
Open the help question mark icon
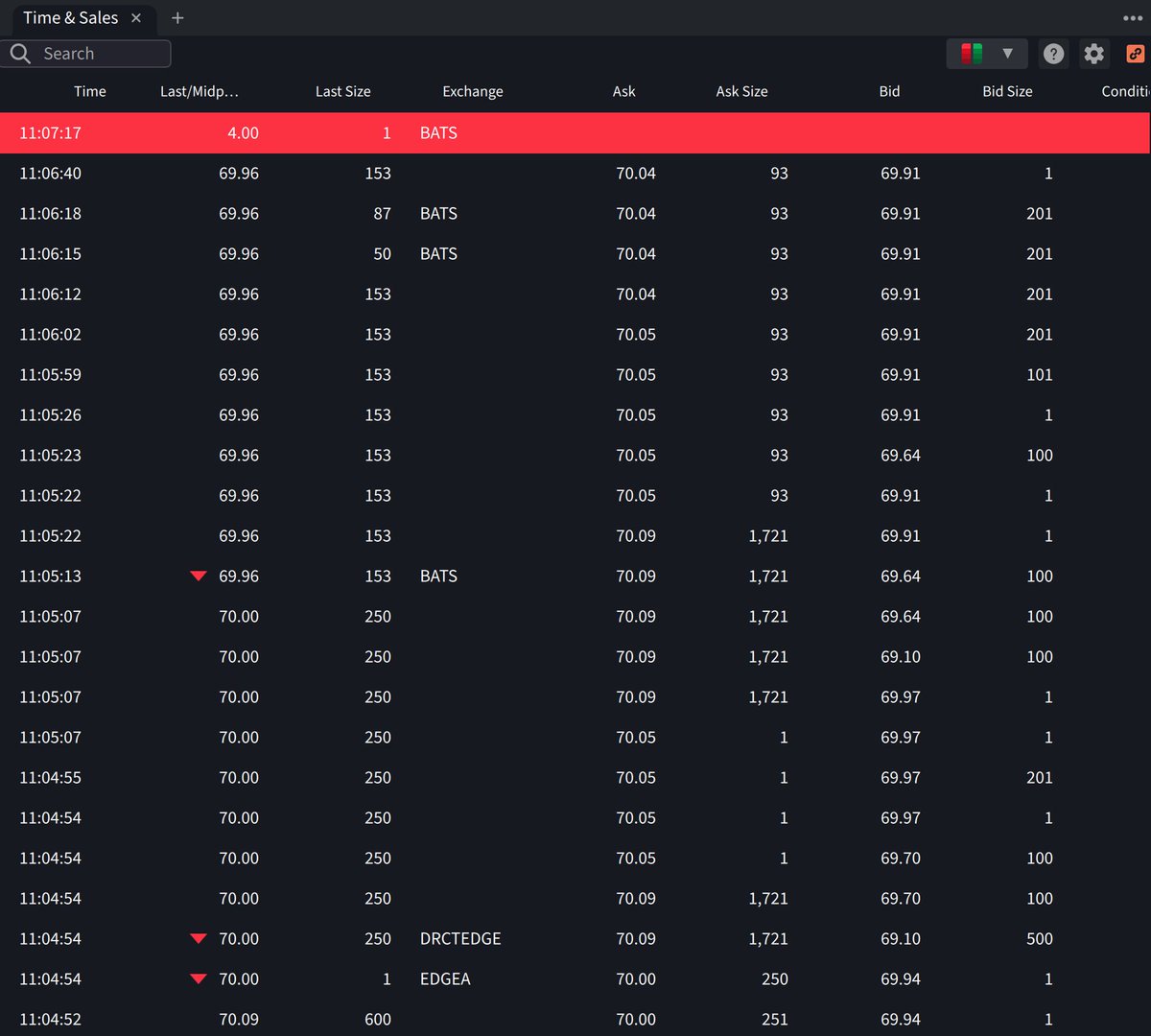(x=1053, y=54)
